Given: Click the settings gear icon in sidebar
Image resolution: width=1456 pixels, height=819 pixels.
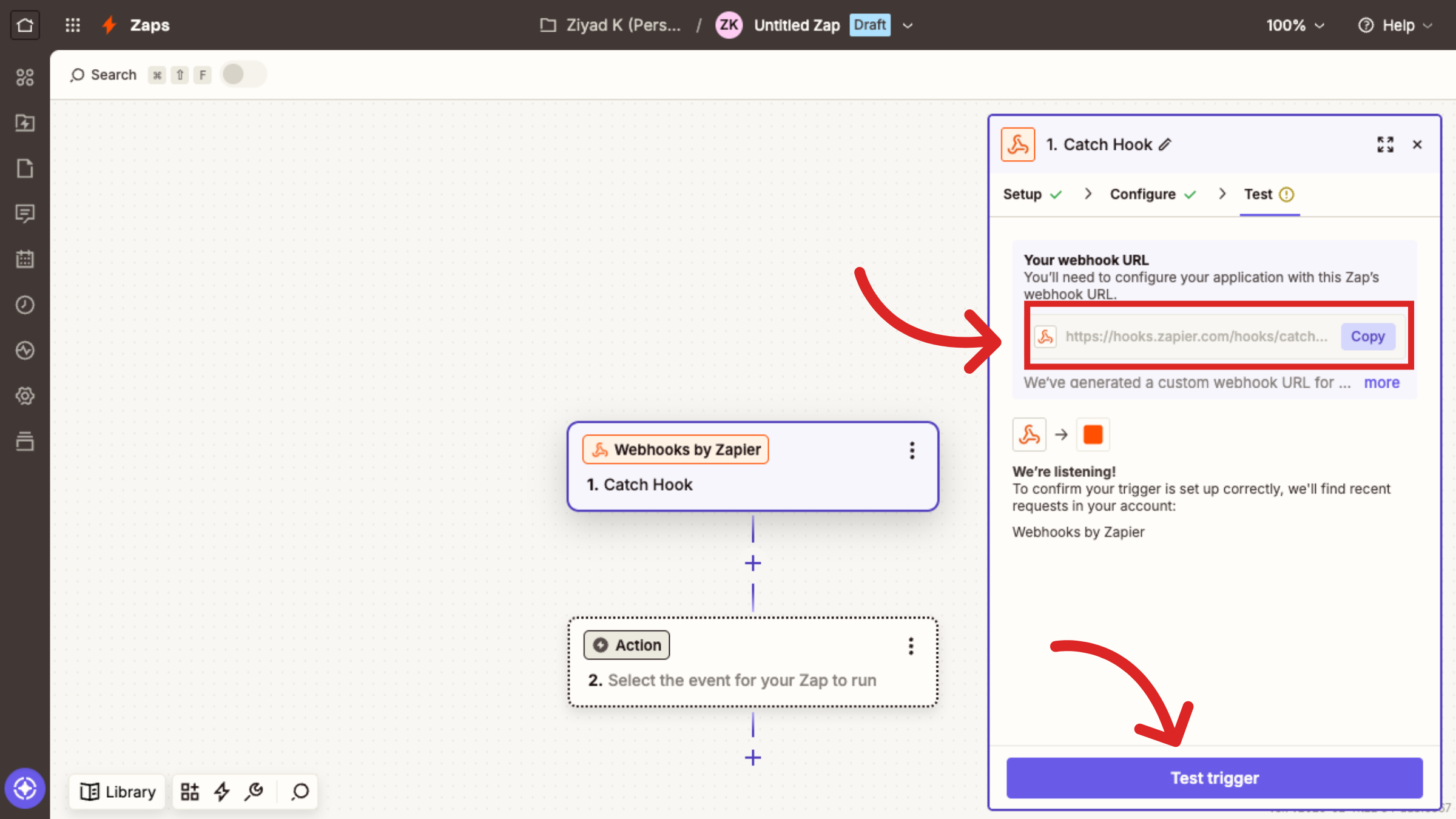Looking at the screenshot, I should 25,396.
